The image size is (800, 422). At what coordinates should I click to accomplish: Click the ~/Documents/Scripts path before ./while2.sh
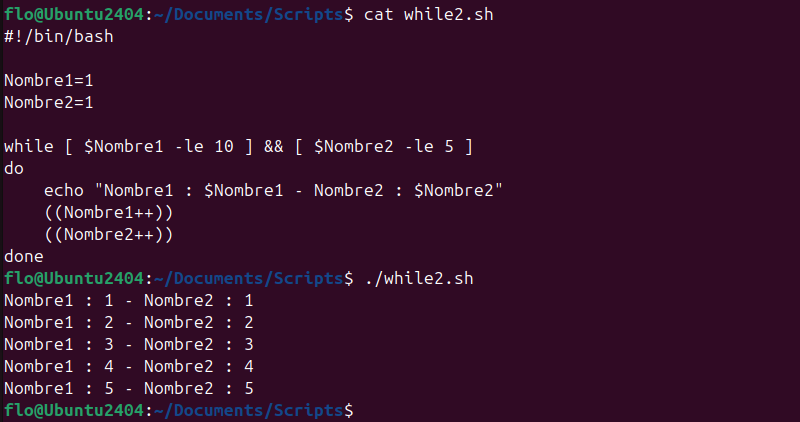pos(248,277)
